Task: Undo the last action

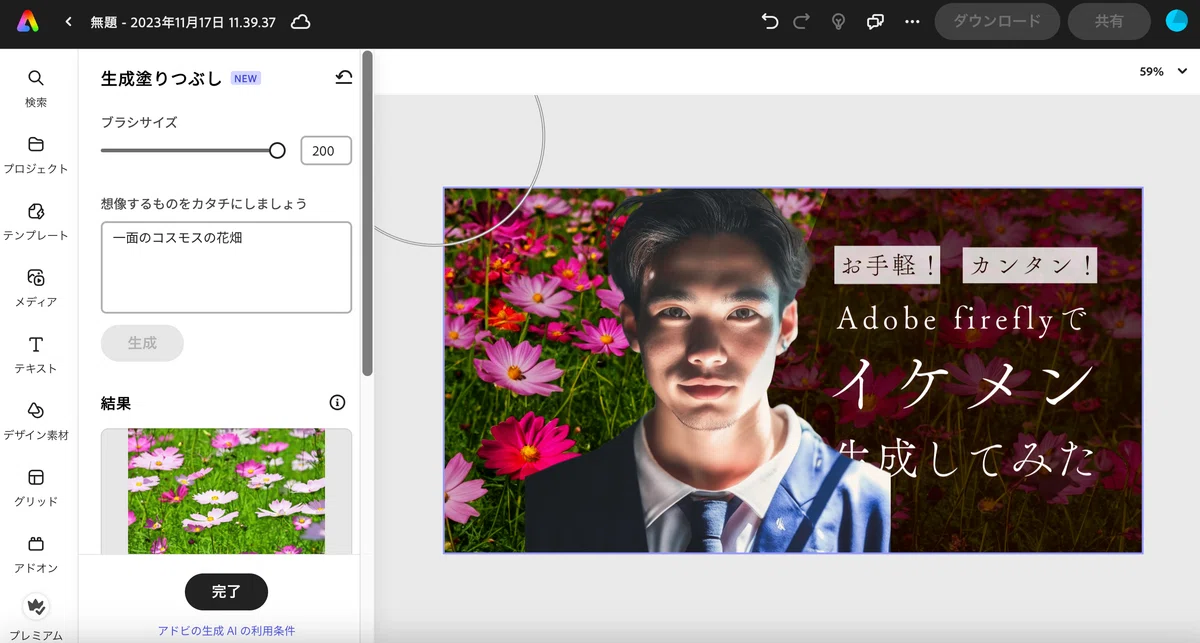Action: (769, 21)
